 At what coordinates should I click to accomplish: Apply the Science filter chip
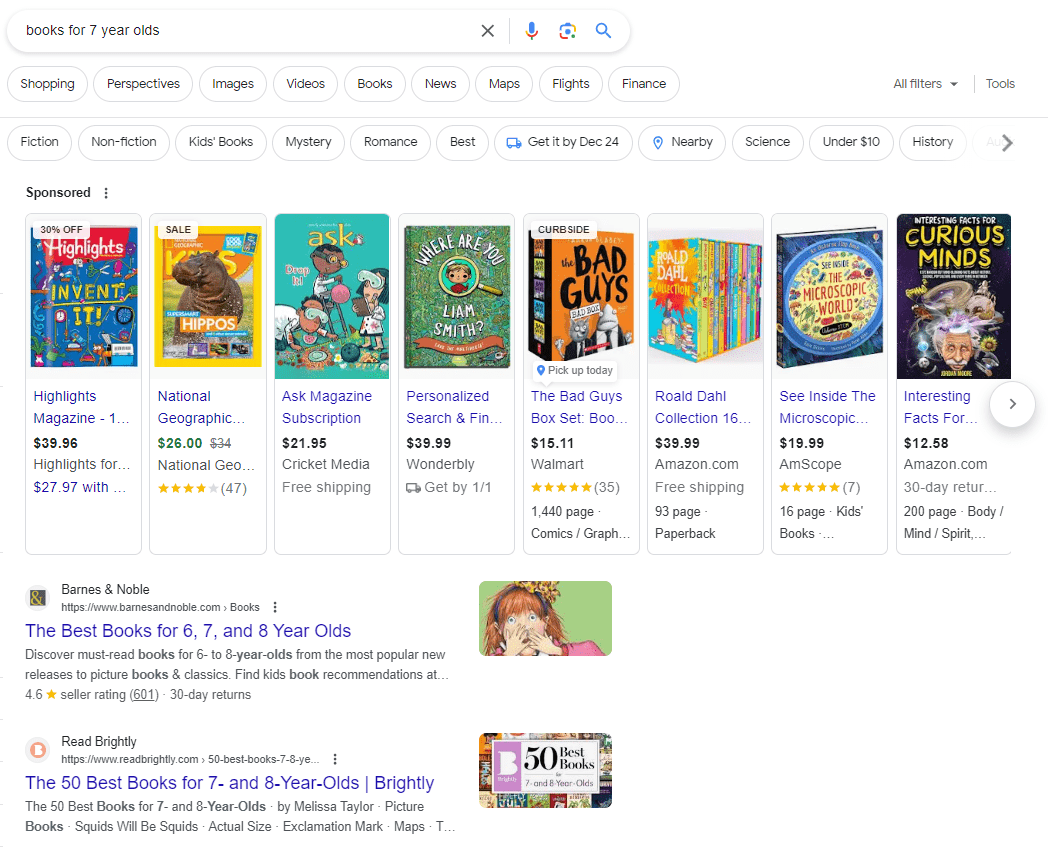point(767,142)
